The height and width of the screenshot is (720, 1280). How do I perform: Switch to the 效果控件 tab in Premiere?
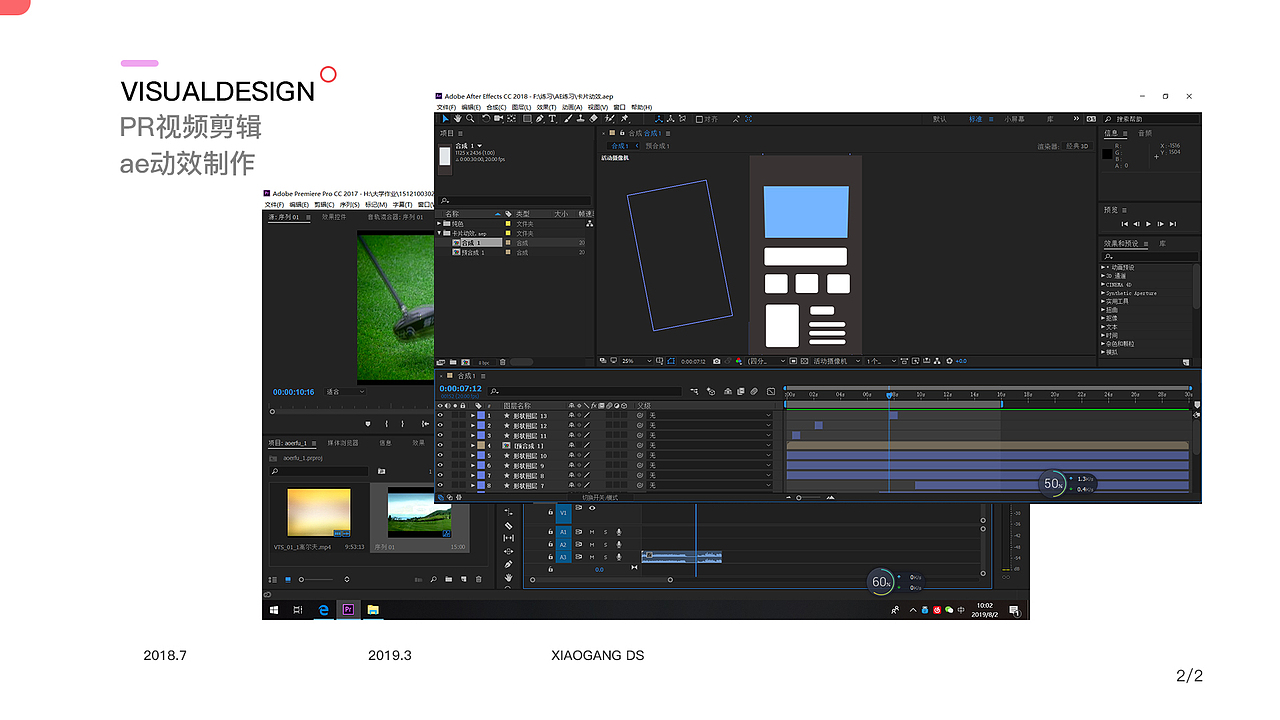[x=334, y=217]
